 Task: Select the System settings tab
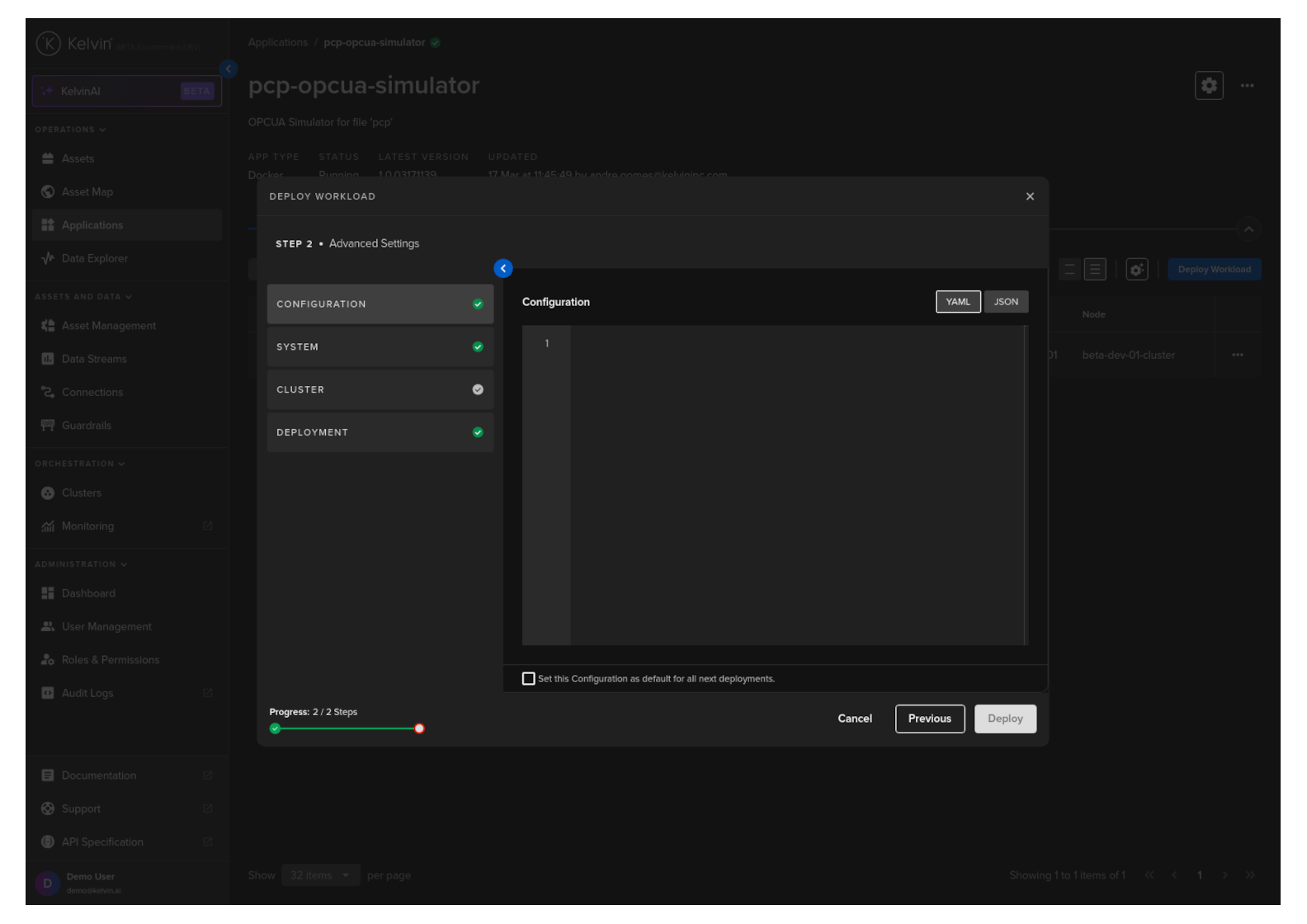click(x=380, y=347)
